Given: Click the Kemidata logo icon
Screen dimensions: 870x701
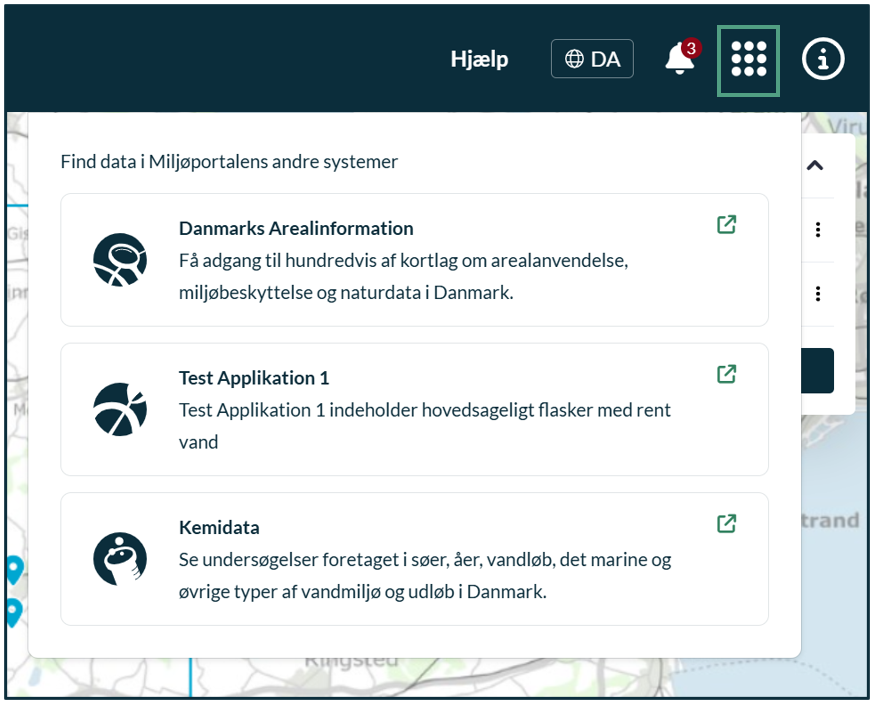Looking at the screenshot, I should 120,559.
